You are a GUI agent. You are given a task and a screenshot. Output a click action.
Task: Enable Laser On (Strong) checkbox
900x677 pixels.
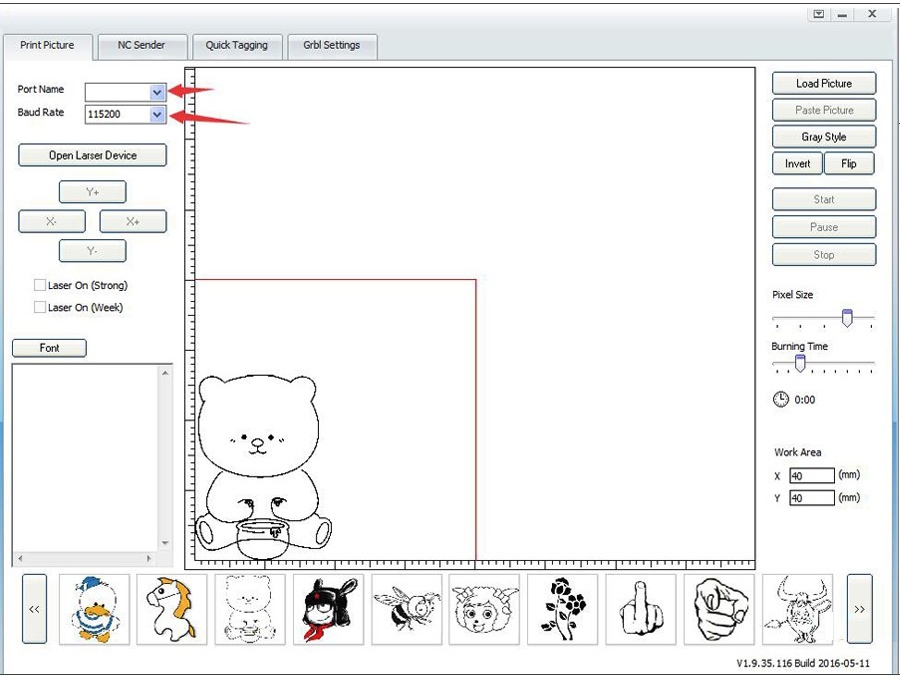click(40, 285)
